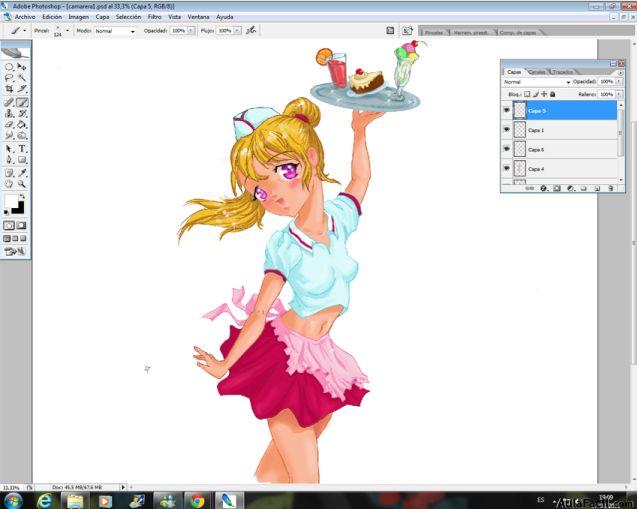Select the Type tool
The height and width of the screenshot is (509, 637).
tap(22, 149)
